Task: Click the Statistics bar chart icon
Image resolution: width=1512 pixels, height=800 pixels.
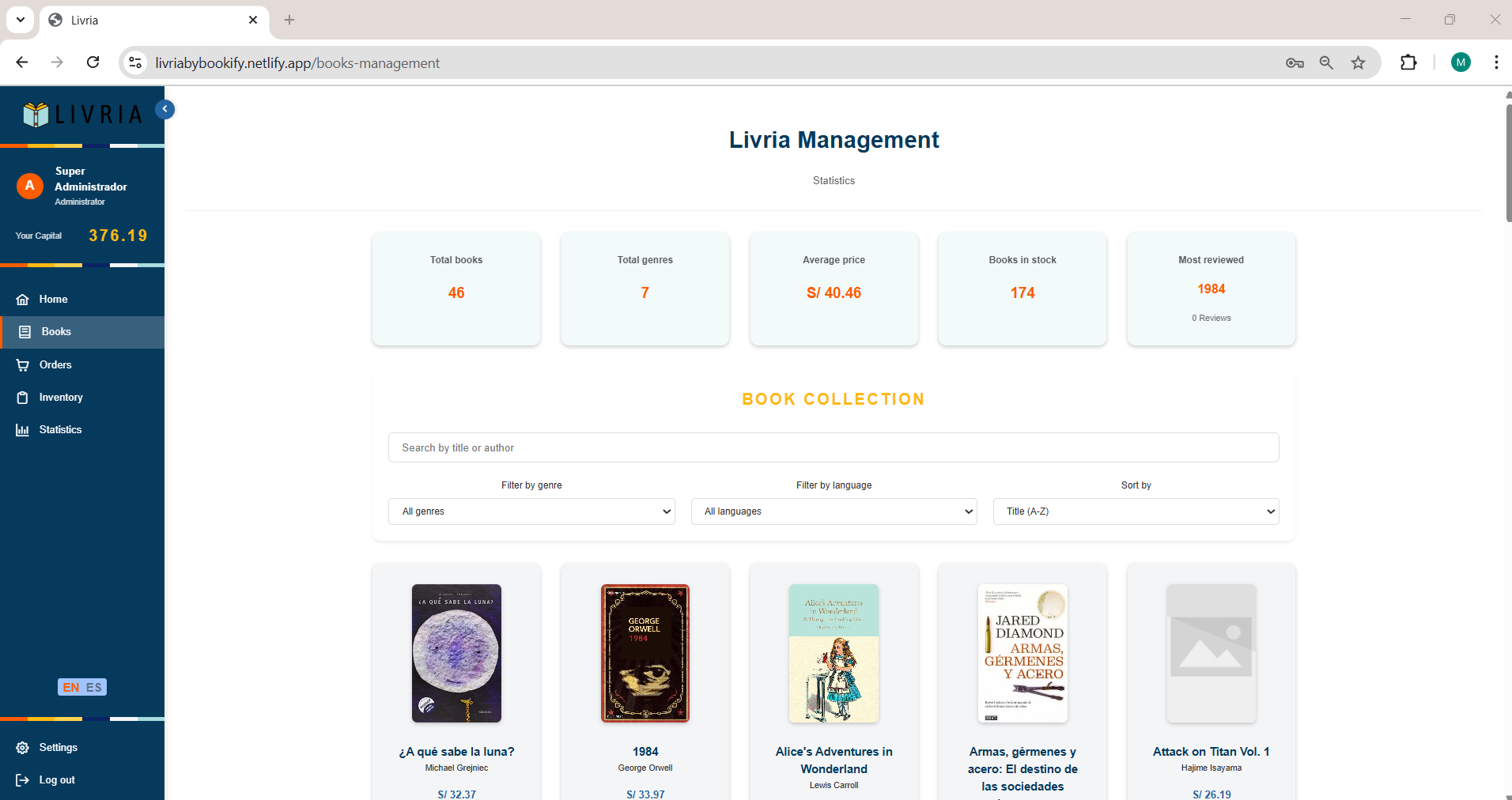Action: tap(23, 430)
